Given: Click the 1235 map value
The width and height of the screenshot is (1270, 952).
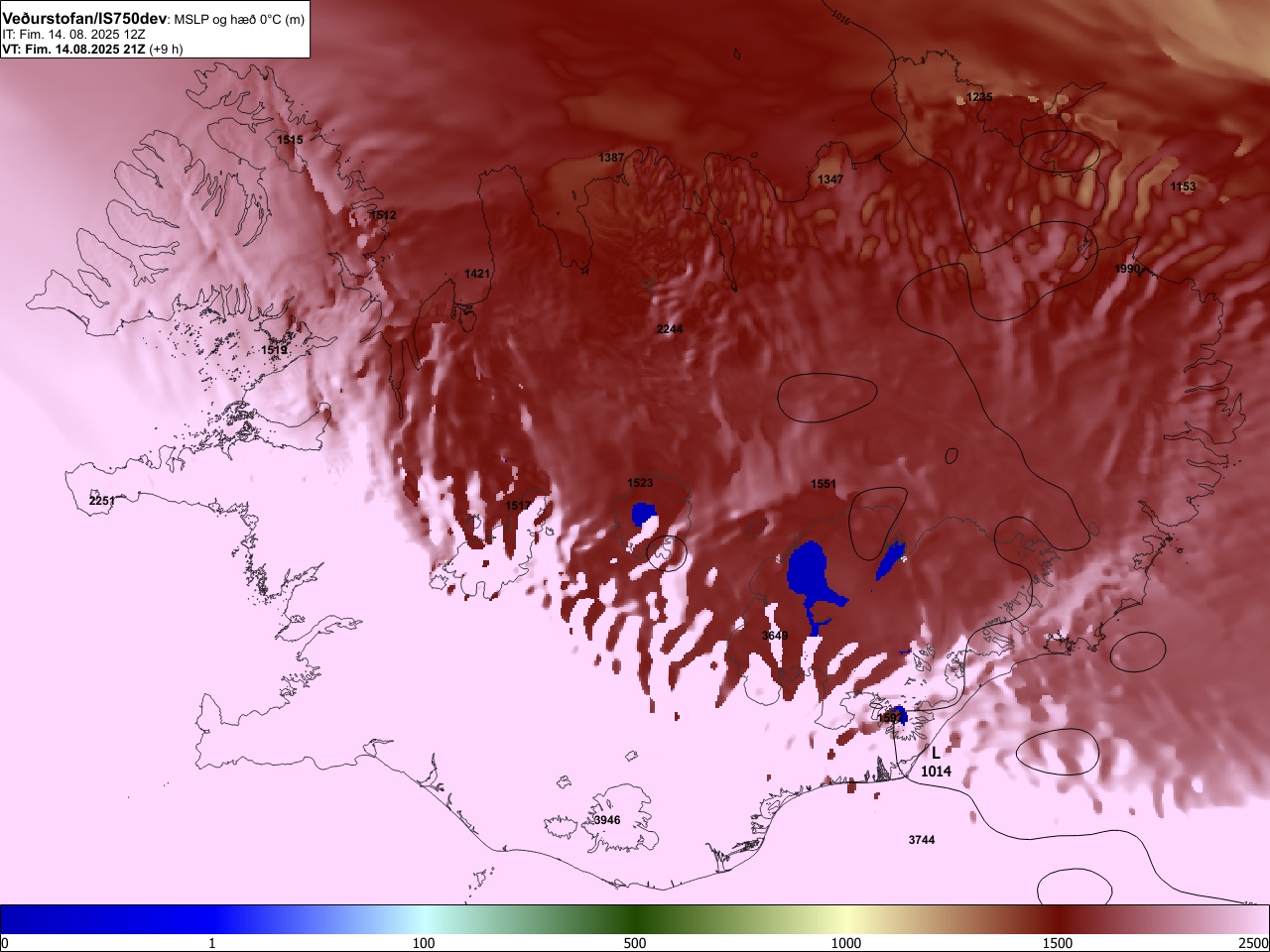Looking at the screenshot, I should (x=979, y=97).
